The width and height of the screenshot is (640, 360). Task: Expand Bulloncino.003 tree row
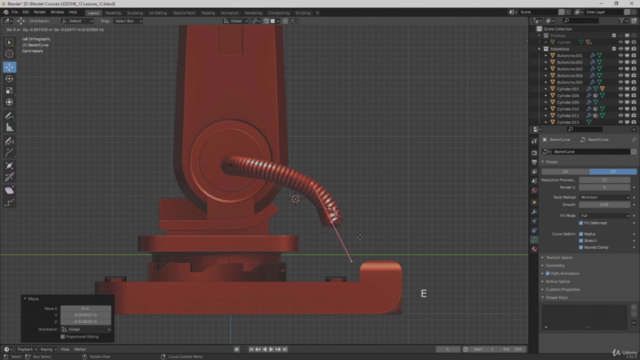pos(546,69)
